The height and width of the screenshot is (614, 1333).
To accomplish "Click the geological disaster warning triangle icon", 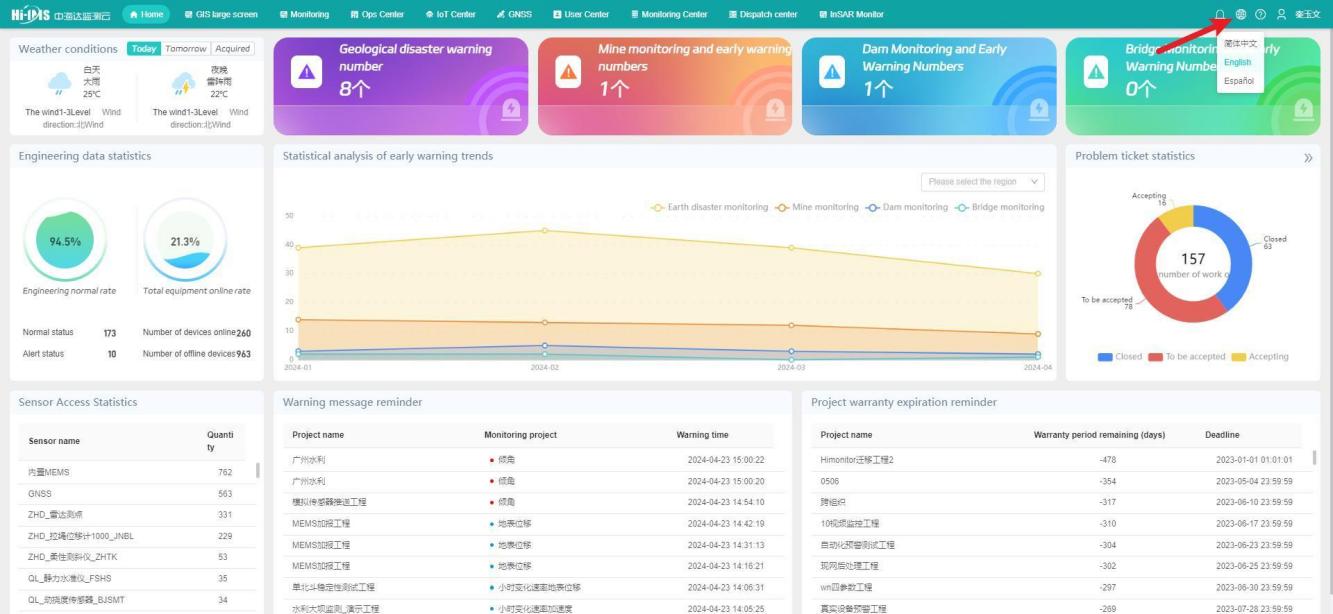I will pos(305,72).
